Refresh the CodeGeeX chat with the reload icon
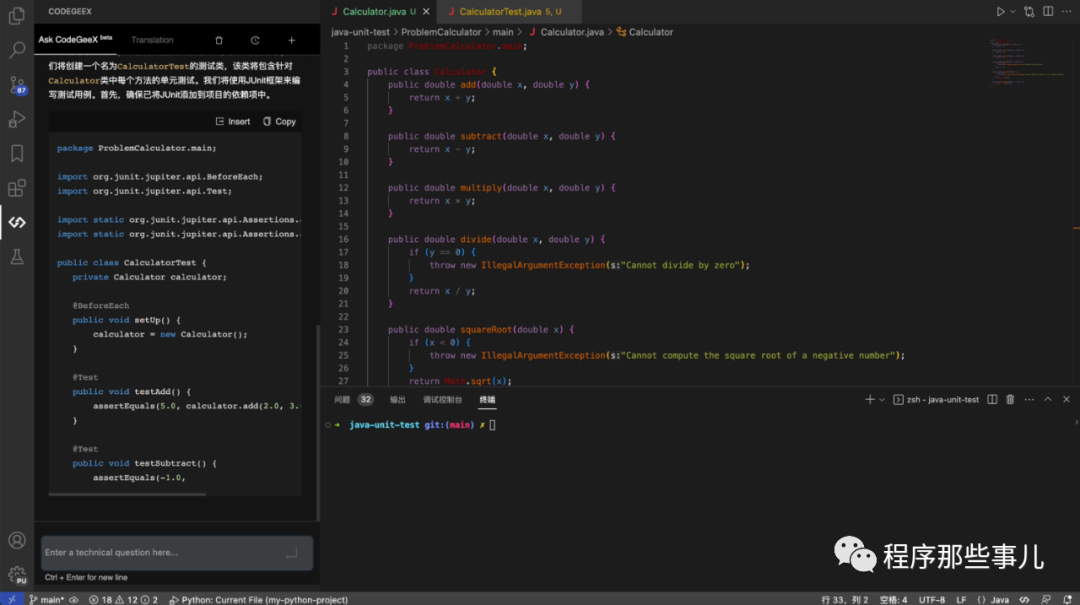Viewport: 1080px width, 605px height. [255, 39]
